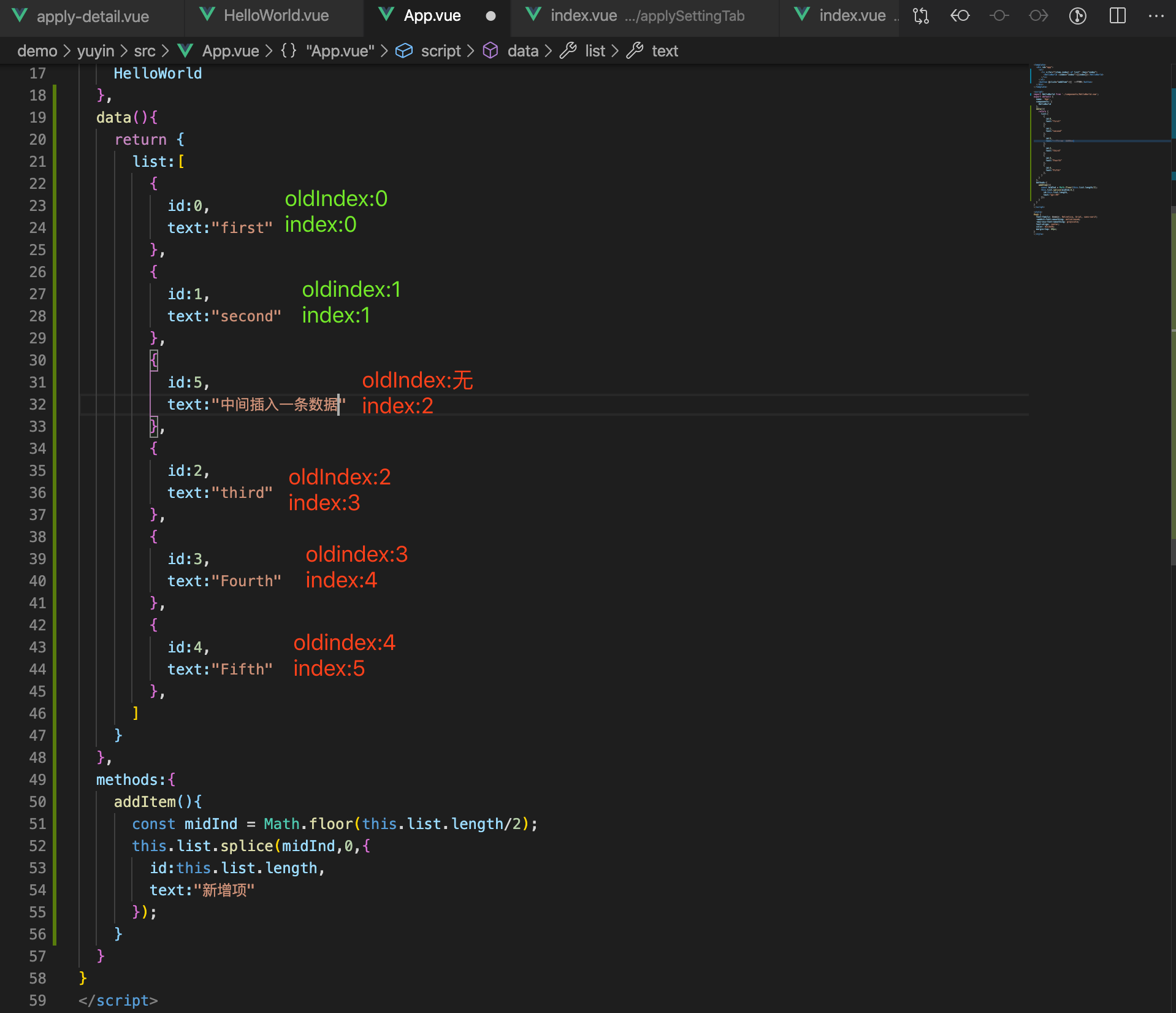This screenshot has height=1013, width=1176.
Task: Expand the 'script' breadcrumb segment
Action: (x=440, y=51)
